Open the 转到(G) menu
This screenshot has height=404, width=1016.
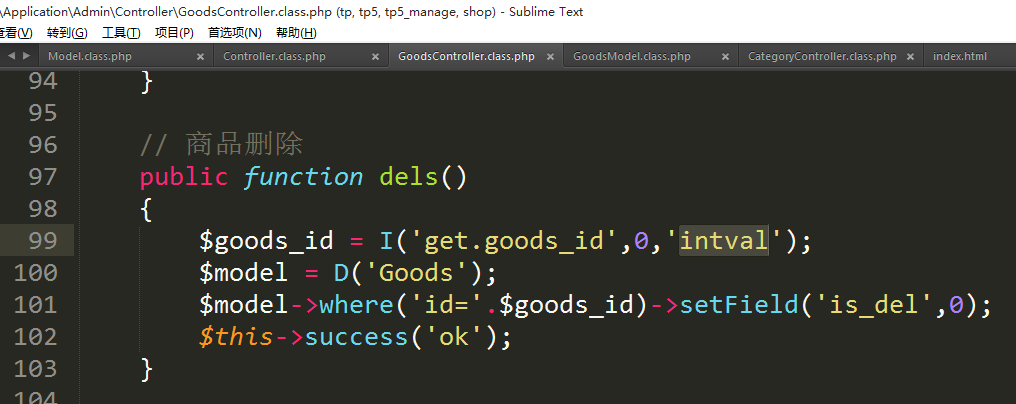[67, 32]
